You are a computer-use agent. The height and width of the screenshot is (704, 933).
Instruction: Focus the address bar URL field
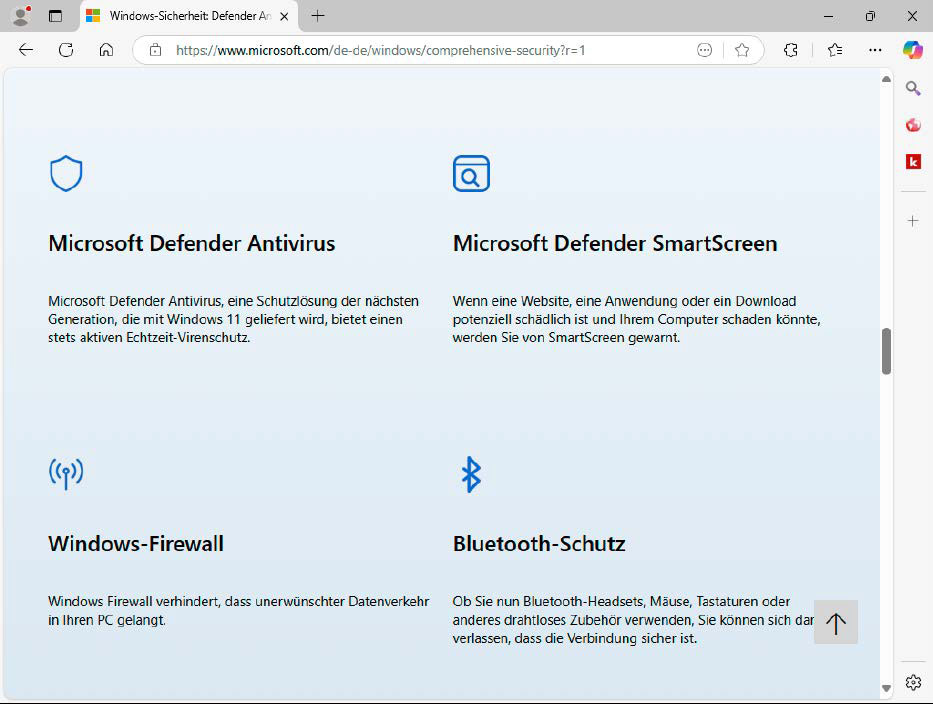tap(381, 50)
